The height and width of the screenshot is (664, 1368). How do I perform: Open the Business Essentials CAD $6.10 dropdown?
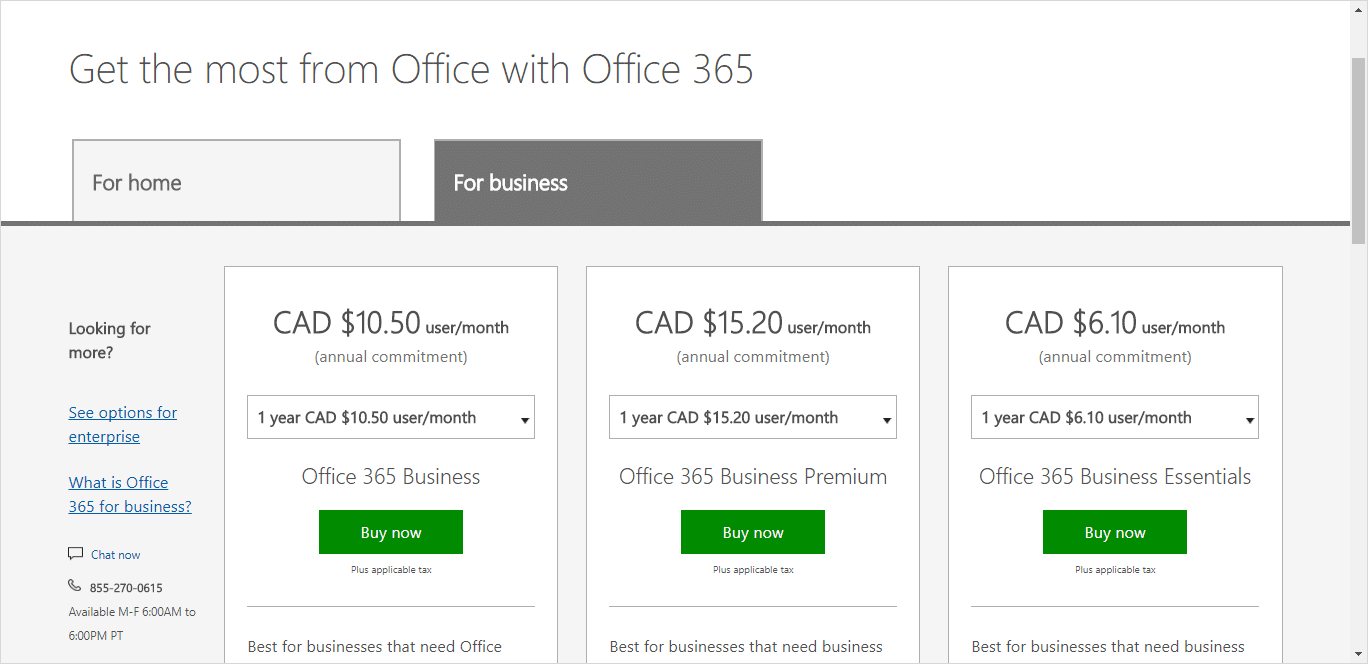[1115, 418]
